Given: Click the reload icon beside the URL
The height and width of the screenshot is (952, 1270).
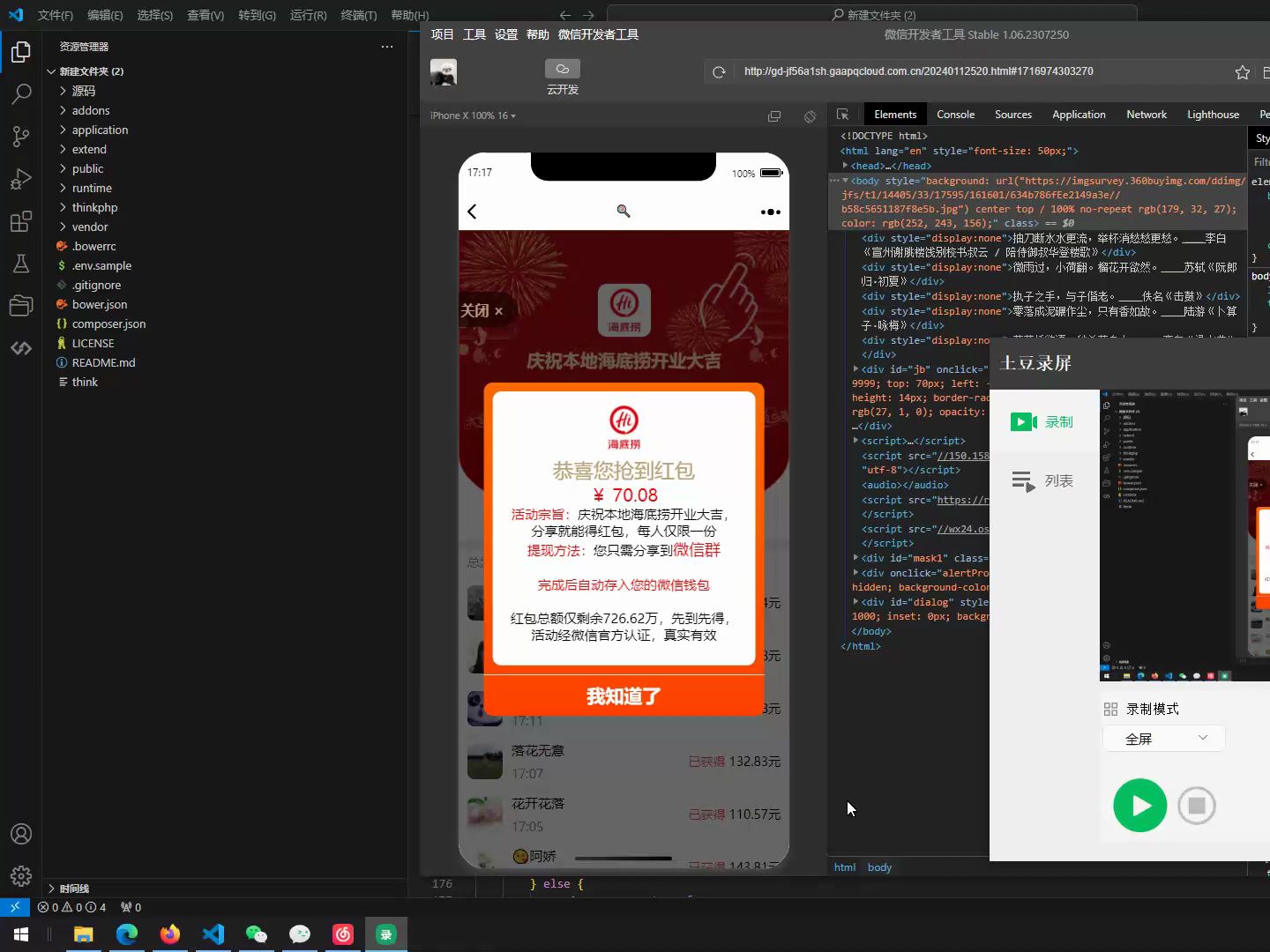Looking at the screenshot, I should tap(719, 72).
